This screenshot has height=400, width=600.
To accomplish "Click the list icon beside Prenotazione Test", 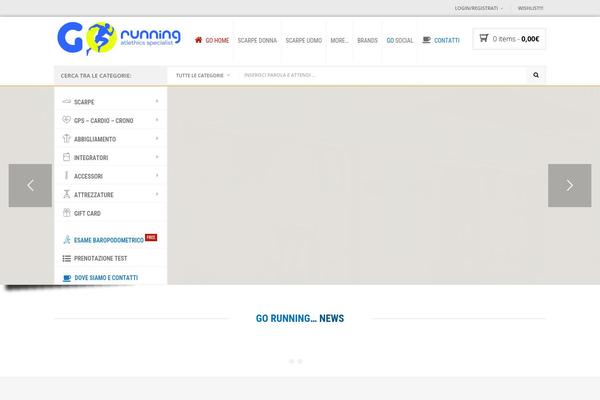I will point(67,258).
